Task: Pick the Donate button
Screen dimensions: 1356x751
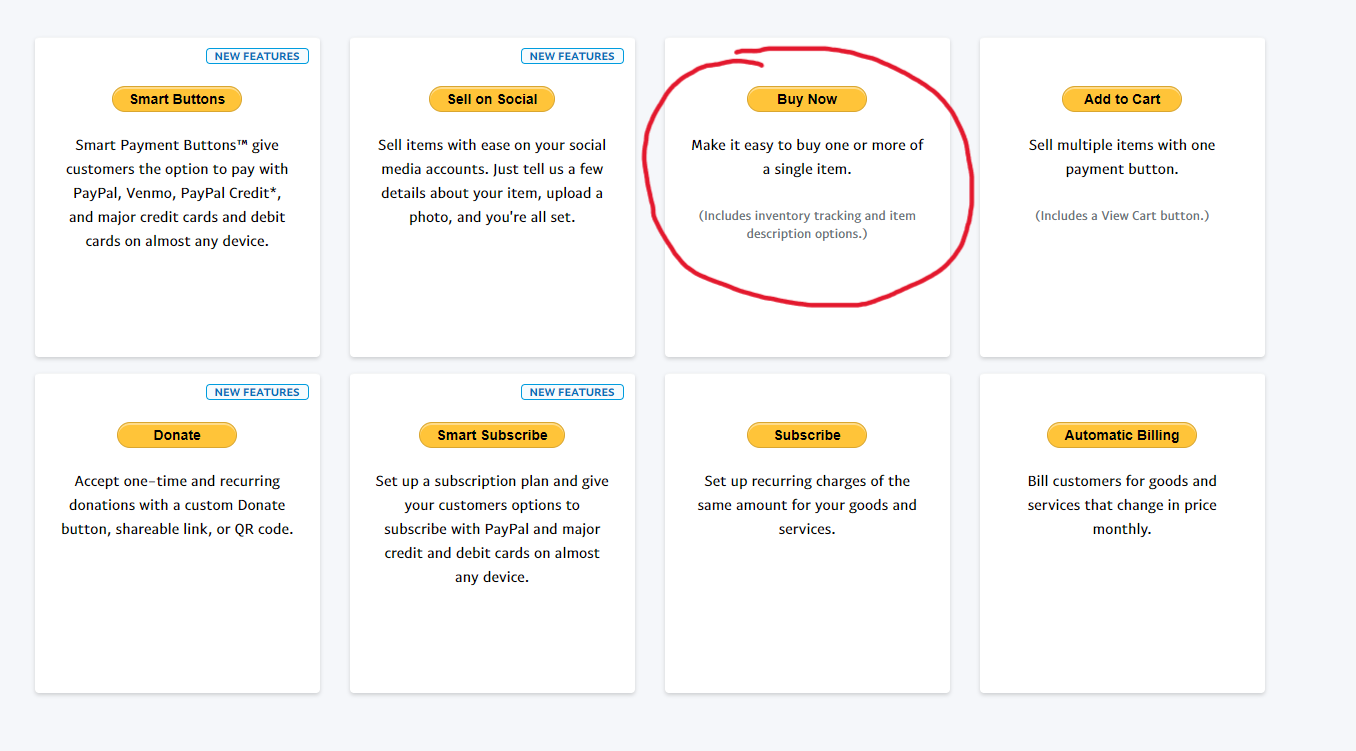Action: tap(177, 435)
